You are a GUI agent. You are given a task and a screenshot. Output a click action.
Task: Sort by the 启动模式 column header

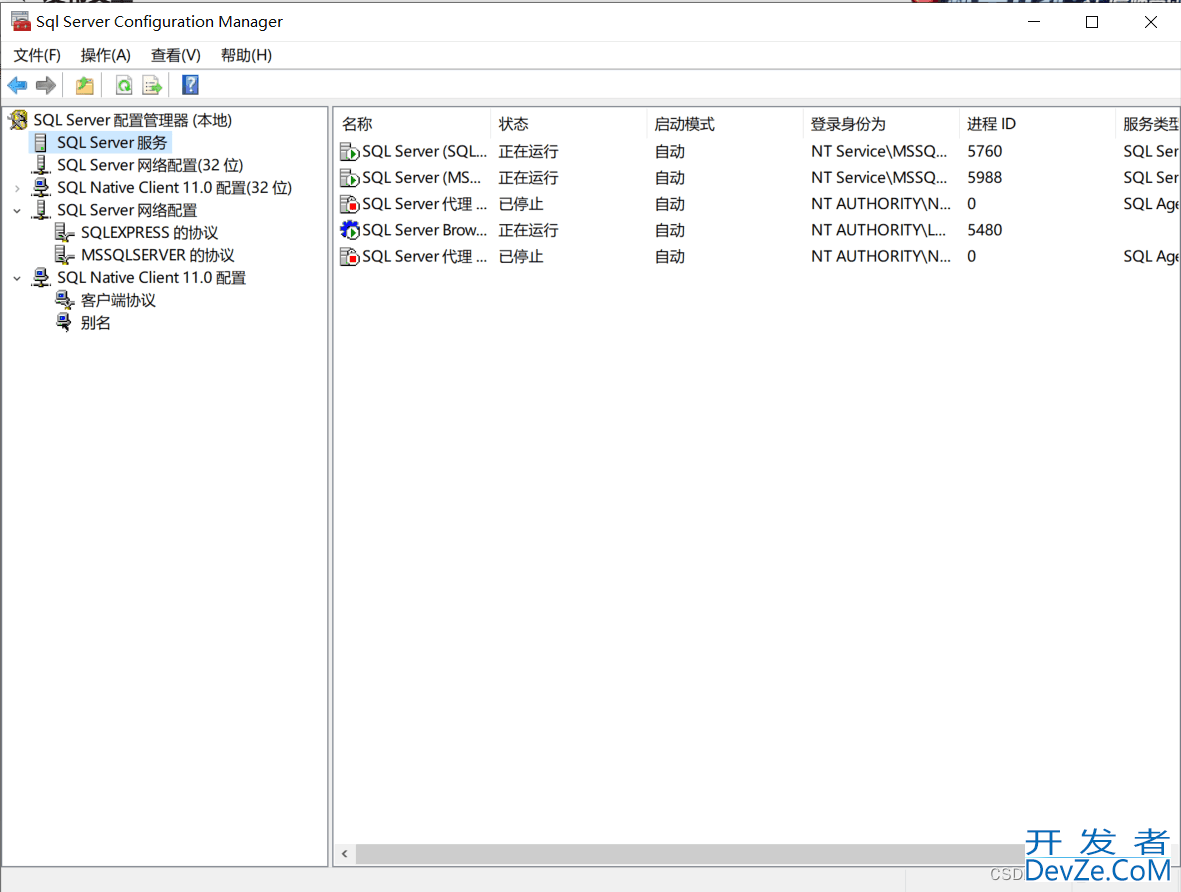tap(725, 124)
